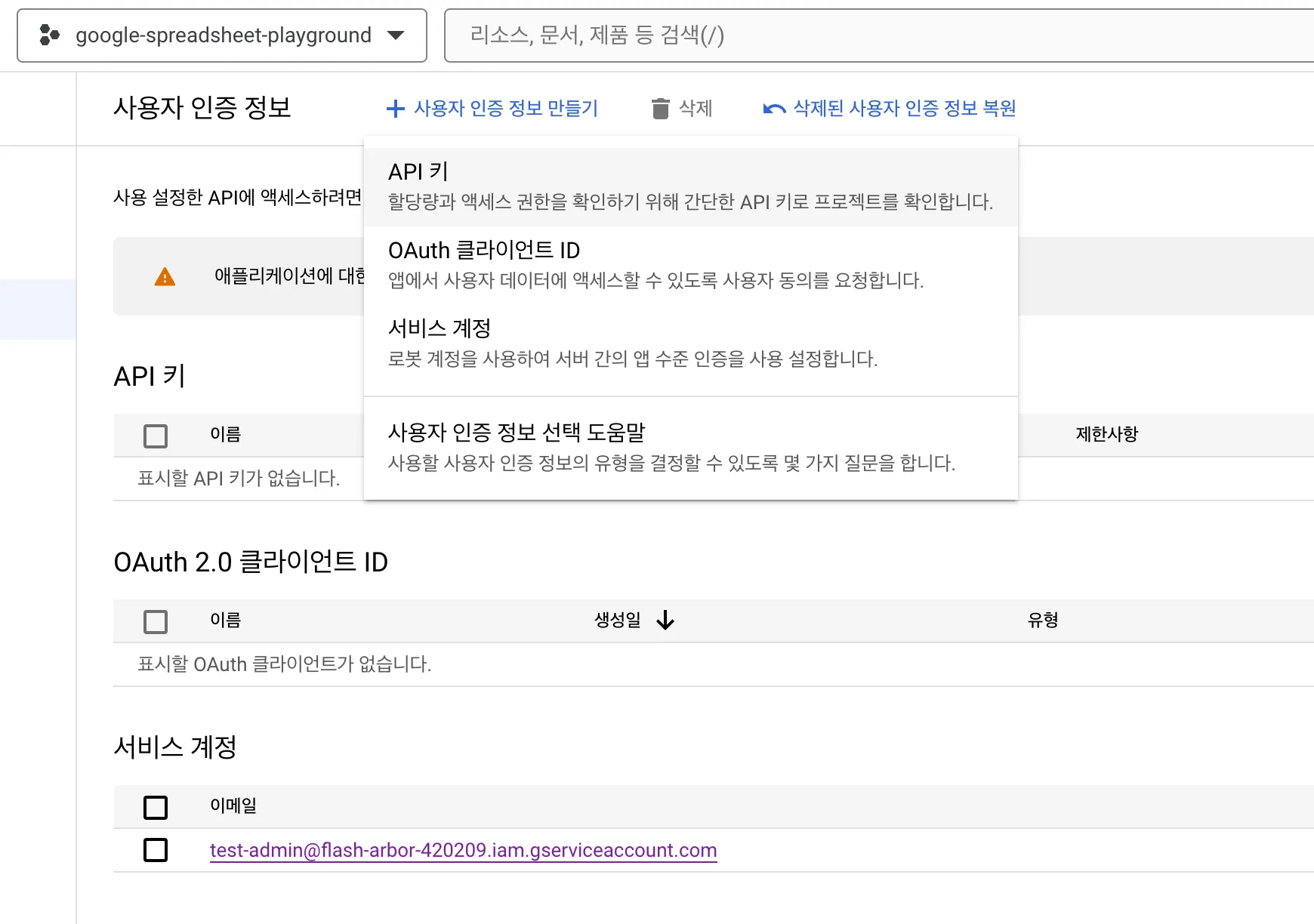1314x924 pixels.
Task: Click the plus icon to create credentials
Action: [x=396, y=109]
